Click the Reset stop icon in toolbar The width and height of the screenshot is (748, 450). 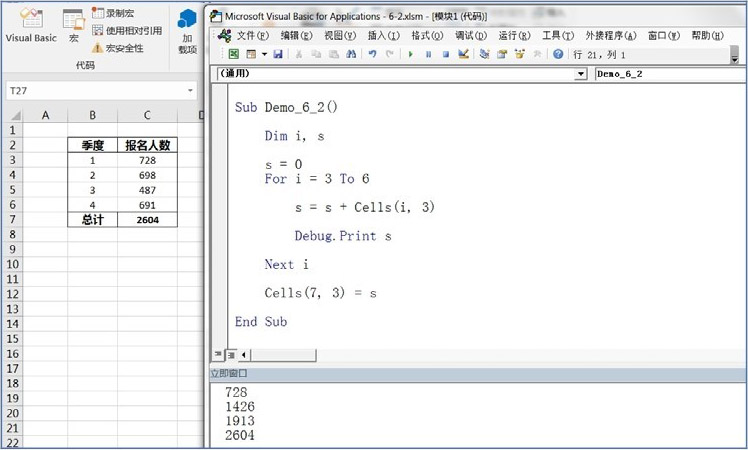pos(445,54)
